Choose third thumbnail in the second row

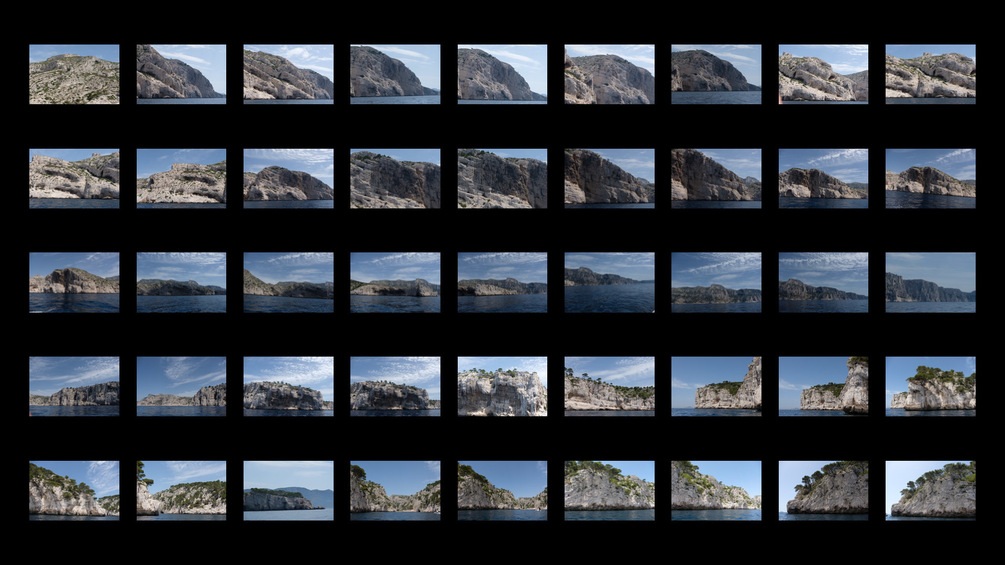288,179
